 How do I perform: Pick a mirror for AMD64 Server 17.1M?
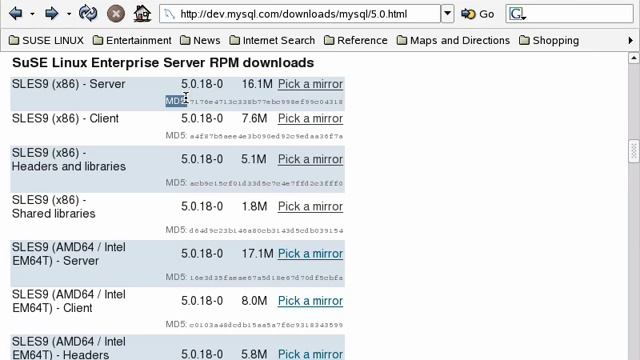click(x=310, y=253)
